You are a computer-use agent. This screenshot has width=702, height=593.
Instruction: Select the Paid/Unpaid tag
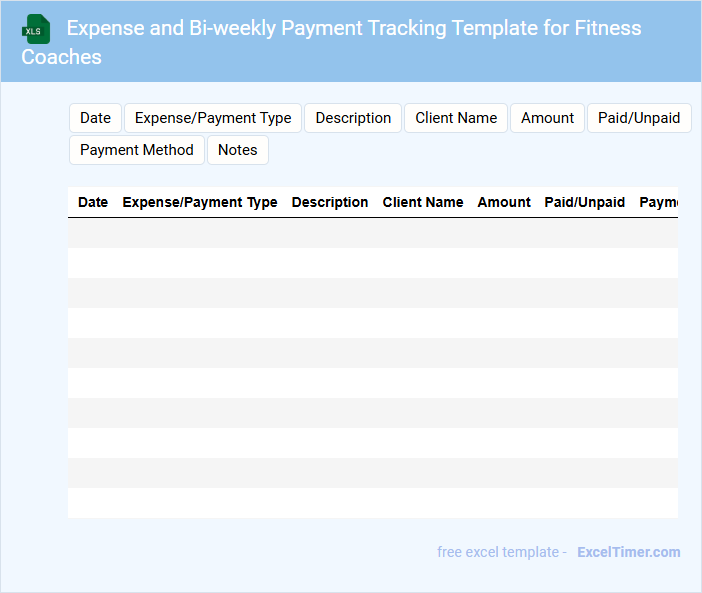click(x=639, y=118)
